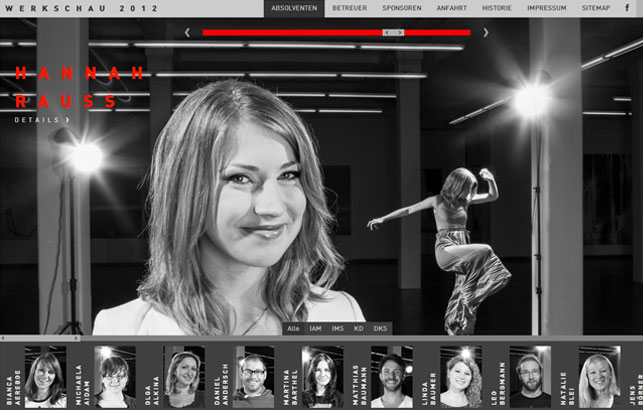Open the Historie page
Screen dimensions: 643x410
tap(497, 8)
